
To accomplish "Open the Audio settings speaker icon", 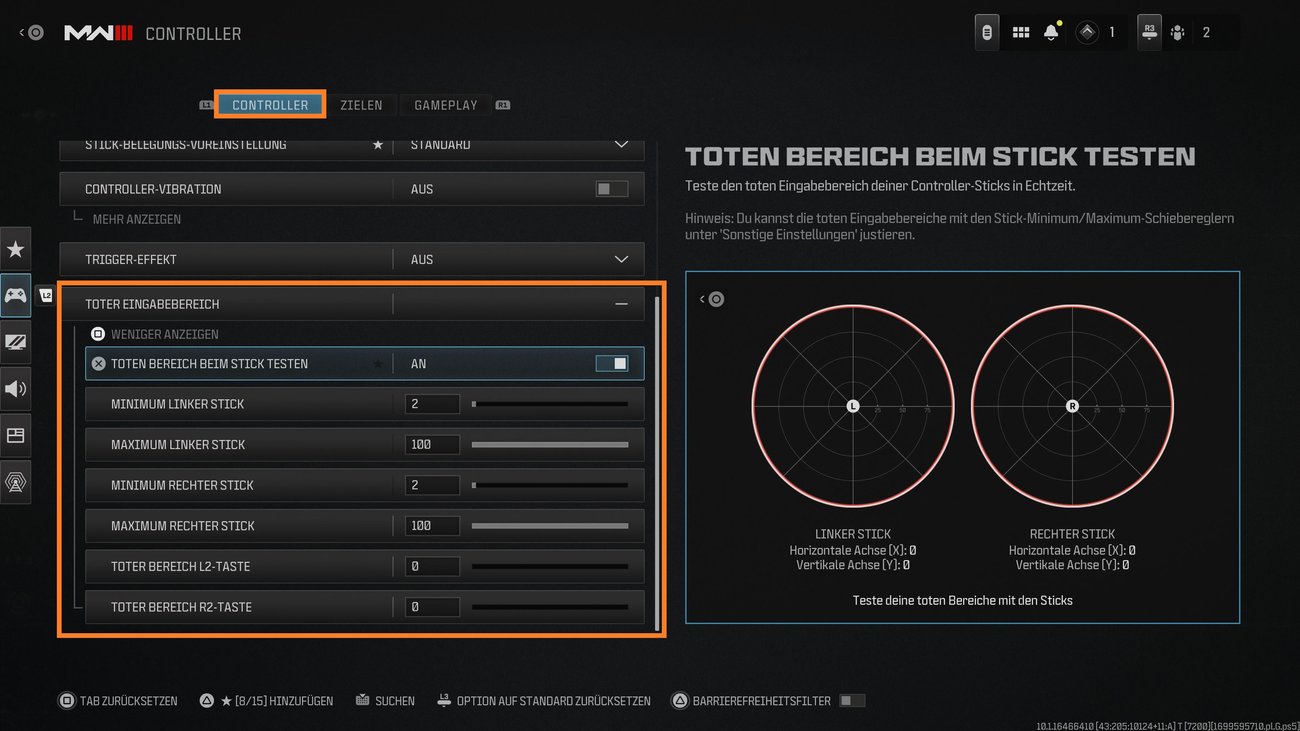I will (x=16, y=389).
